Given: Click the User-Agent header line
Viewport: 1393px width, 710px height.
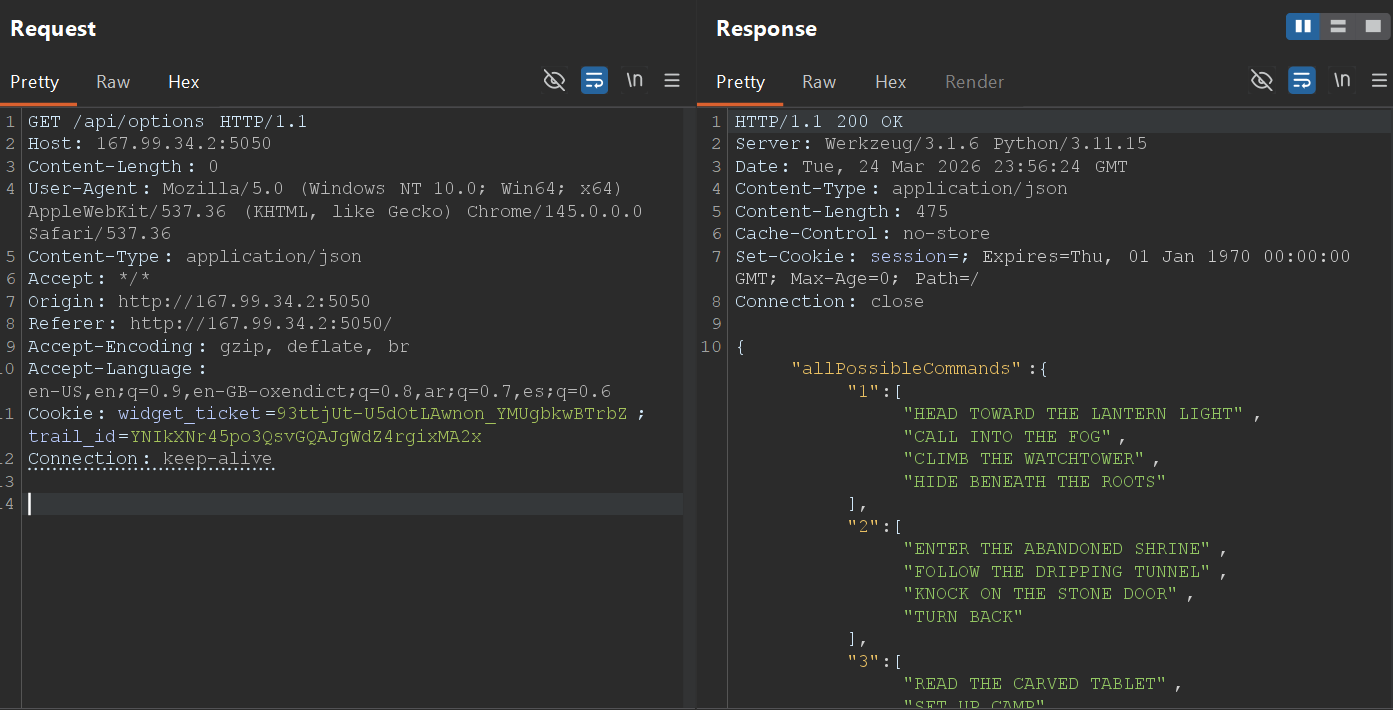Looking at the screenshot, I should tap(335, 211).
